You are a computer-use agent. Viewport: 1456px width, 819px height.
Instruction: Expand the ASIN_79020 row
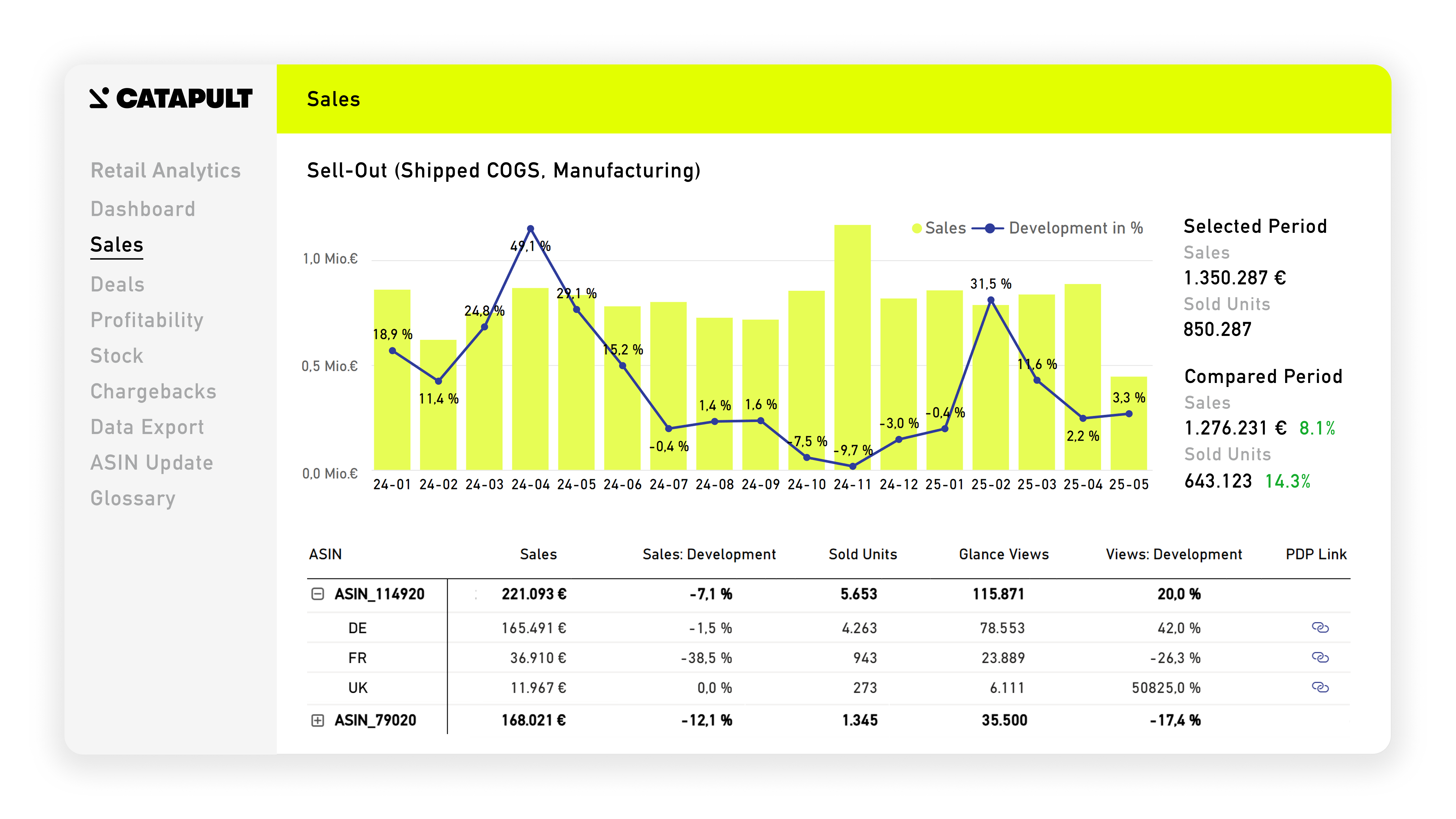318,720
